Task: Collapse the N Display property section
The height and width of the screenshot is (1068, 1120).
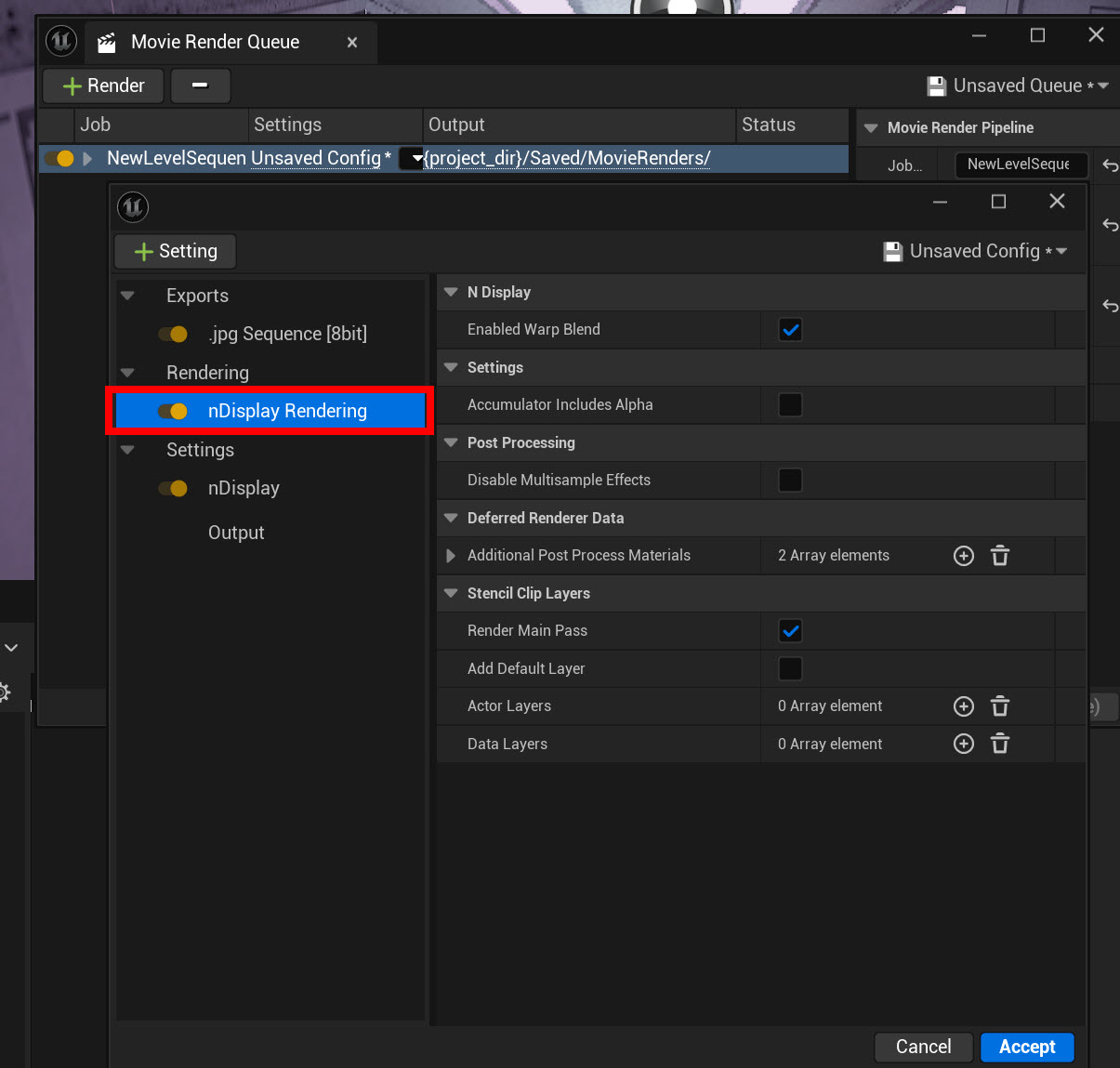Action: (x=451, y=292)
